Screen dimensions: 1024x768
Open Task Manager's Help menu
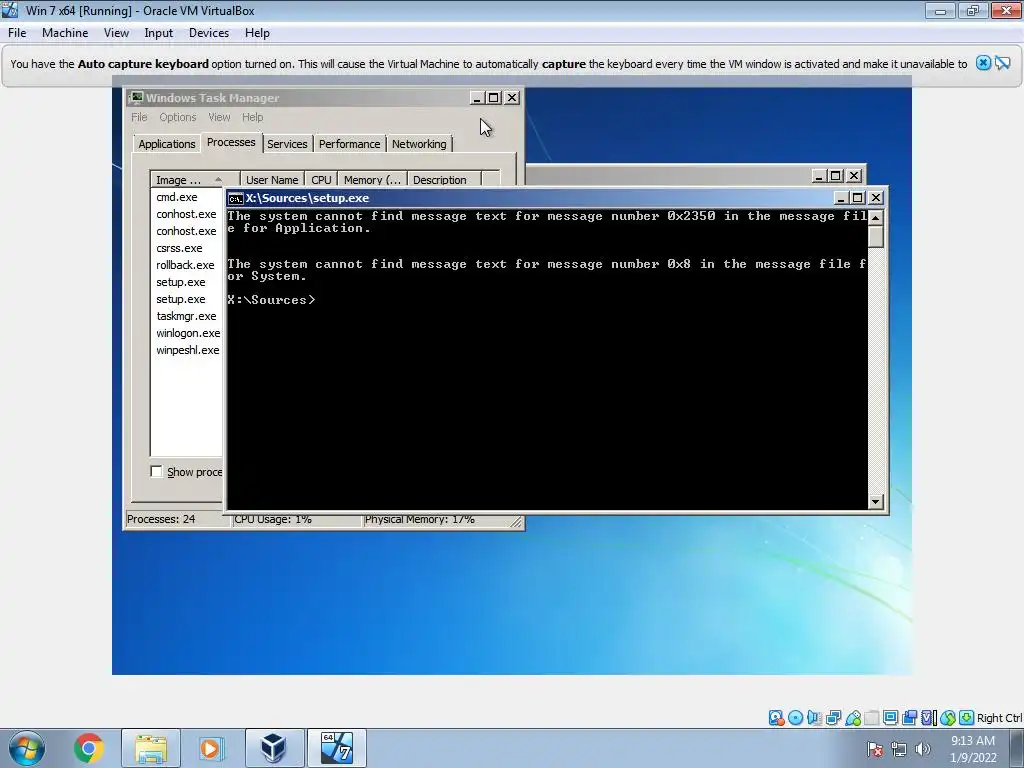click(253, 117)
